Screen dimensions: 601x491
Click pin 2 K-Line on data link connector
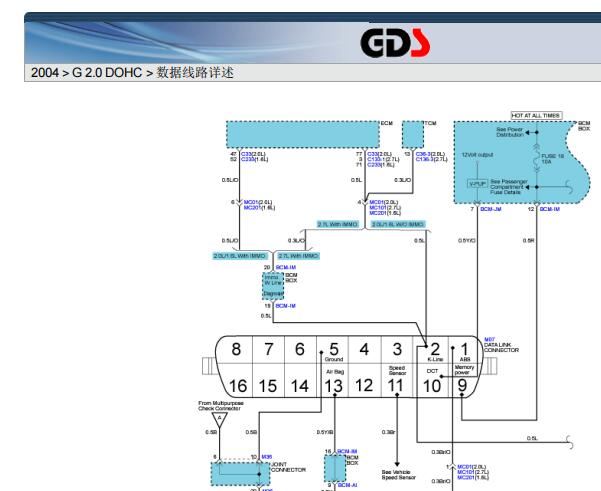point(435,351)
